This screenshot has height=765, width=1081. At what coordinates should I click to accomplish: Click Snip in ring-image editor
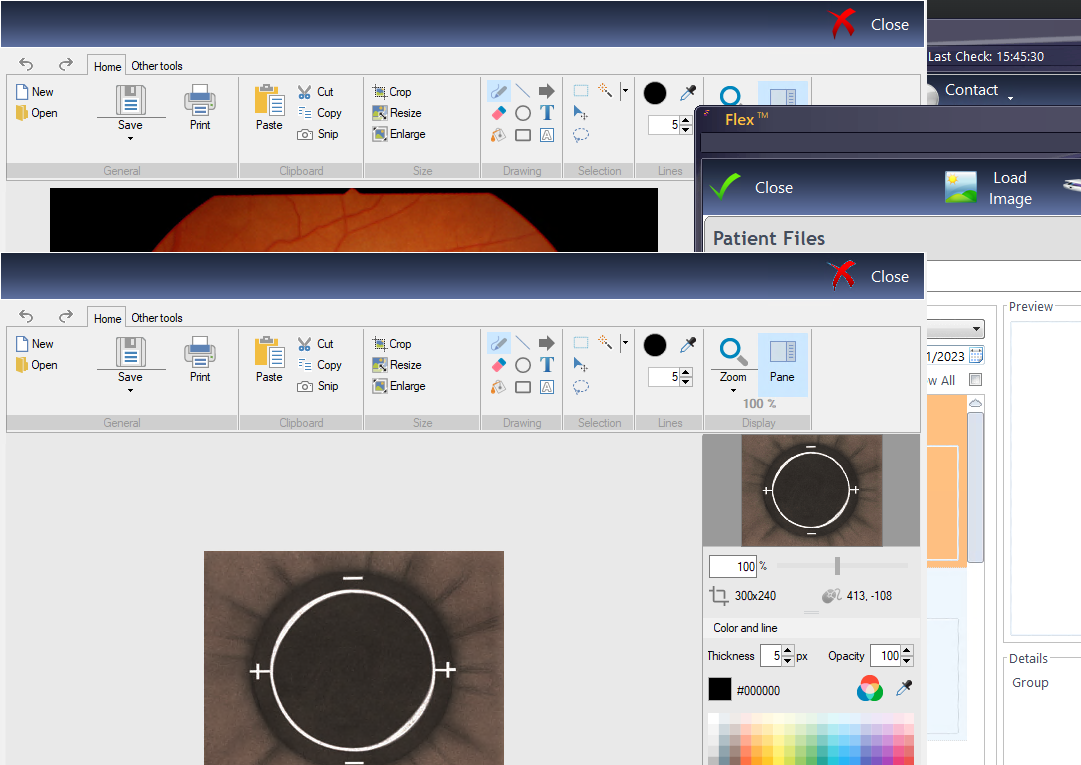pyautogui.click(x=318, y=386)
